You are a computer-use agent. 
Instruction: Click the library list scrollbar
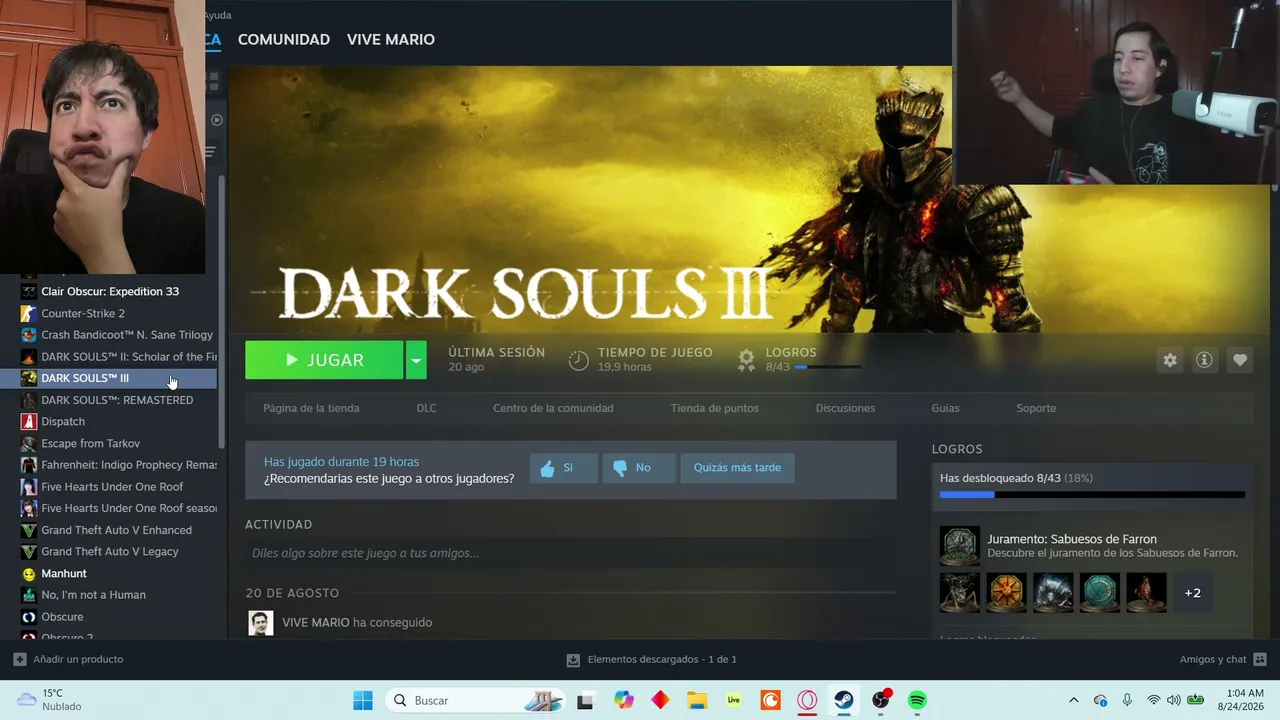(222, 312)
